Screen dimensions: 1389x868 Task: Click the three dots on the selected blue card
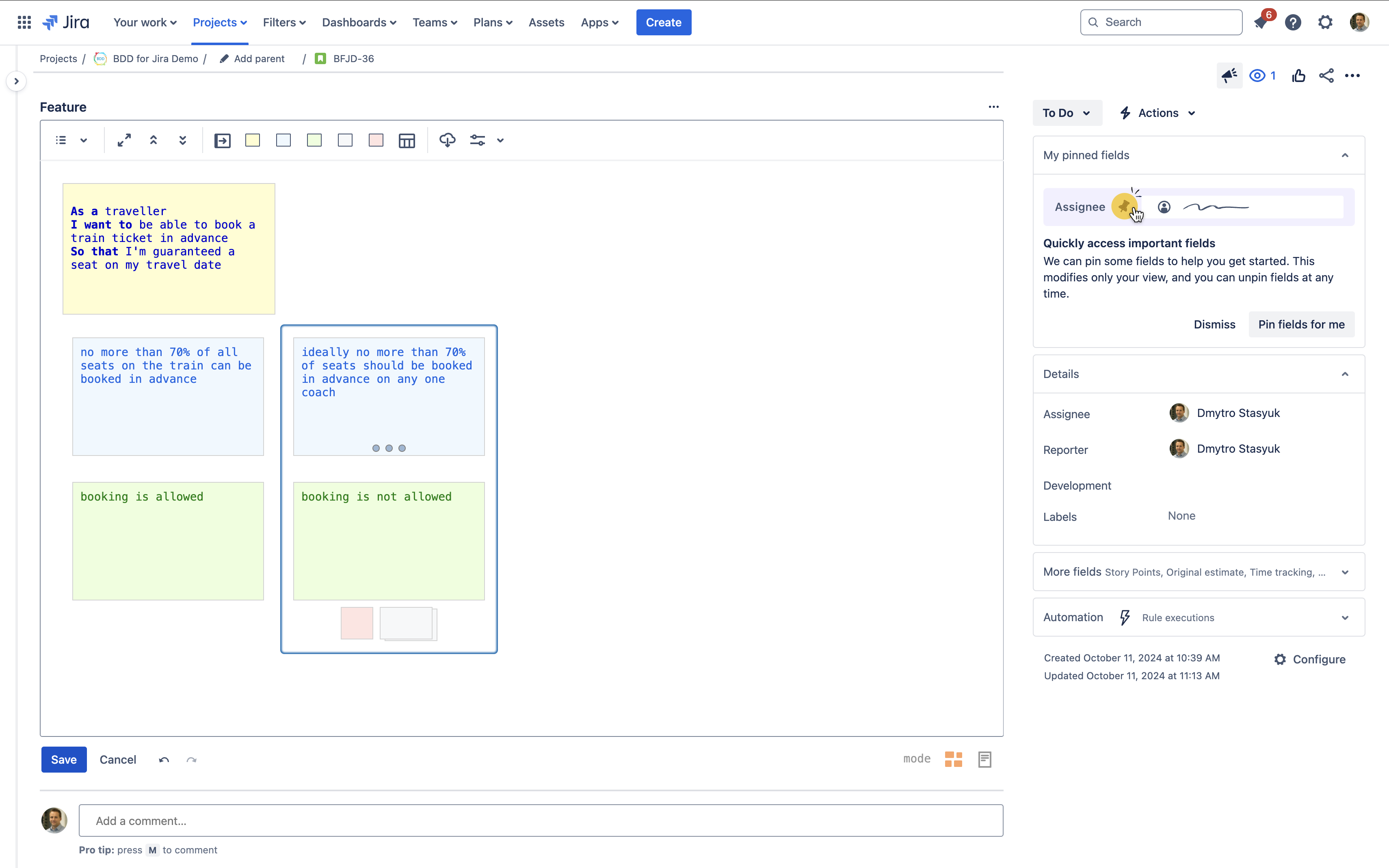coord(389,448)
